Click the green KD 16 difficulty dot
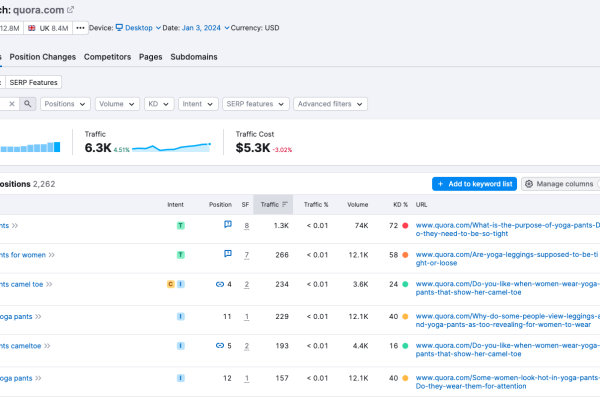Screen dimensions: 600x400 point(405,346)
